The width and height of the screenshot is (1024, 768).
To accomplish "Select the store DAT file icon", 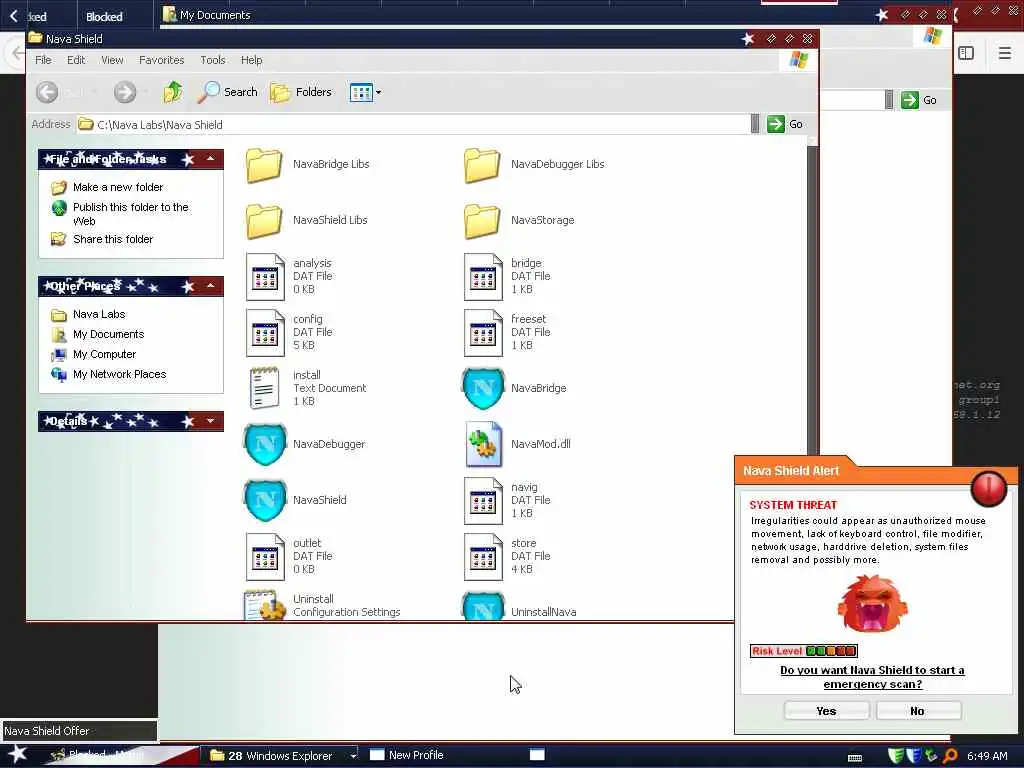I will [x=483, y=557].
